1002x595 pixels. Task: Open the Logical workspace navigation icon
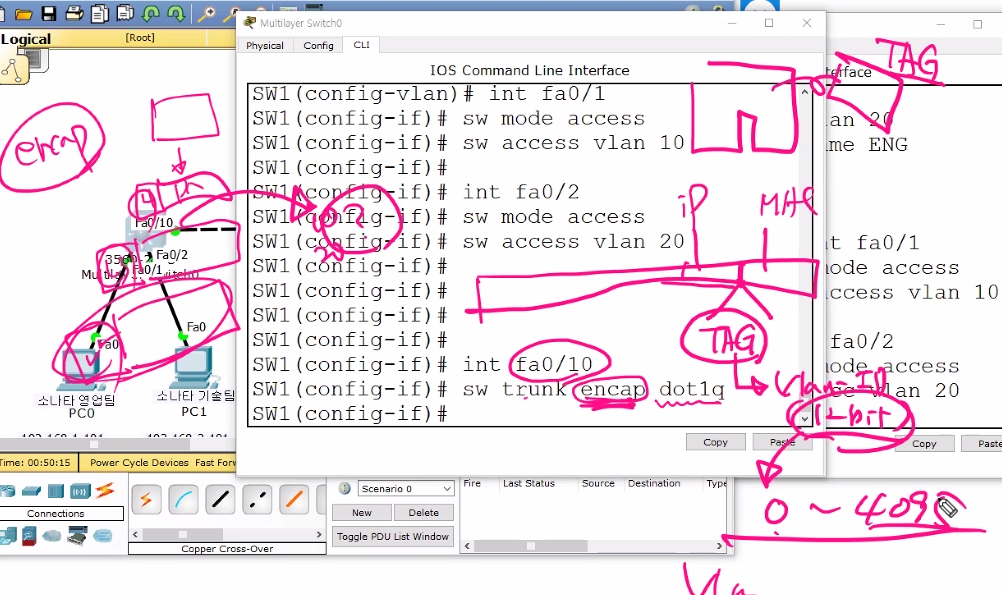coord(14,69)
